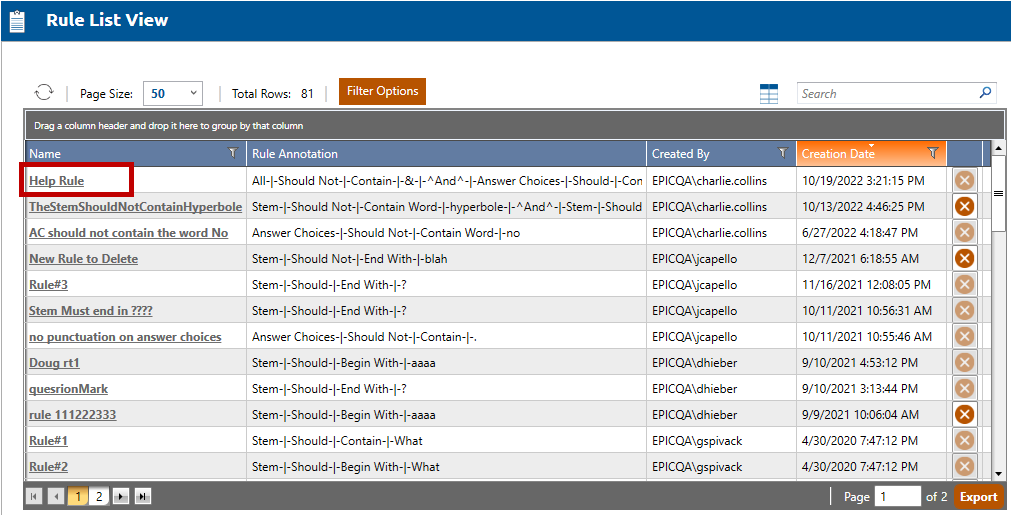1011x515 pixels.
Task: Click delete icon for rule 111222333
Action: tap(964, 414)
